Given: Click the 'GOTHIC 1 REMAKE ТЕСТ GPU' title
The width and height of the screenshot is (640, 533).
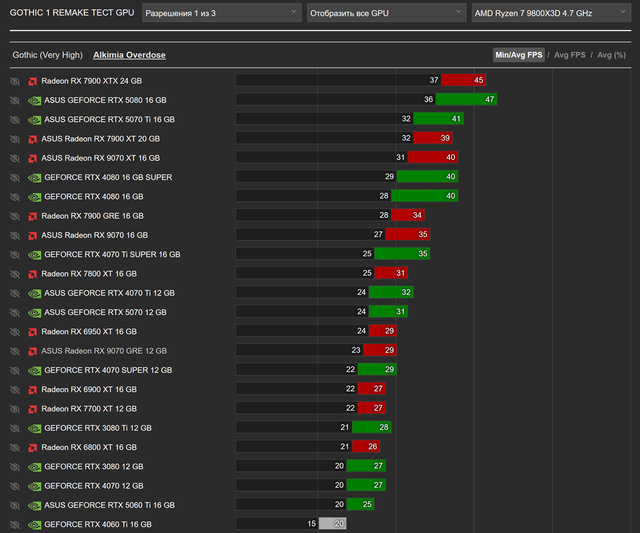Looking at the screenshot, I should click(72, 13).
